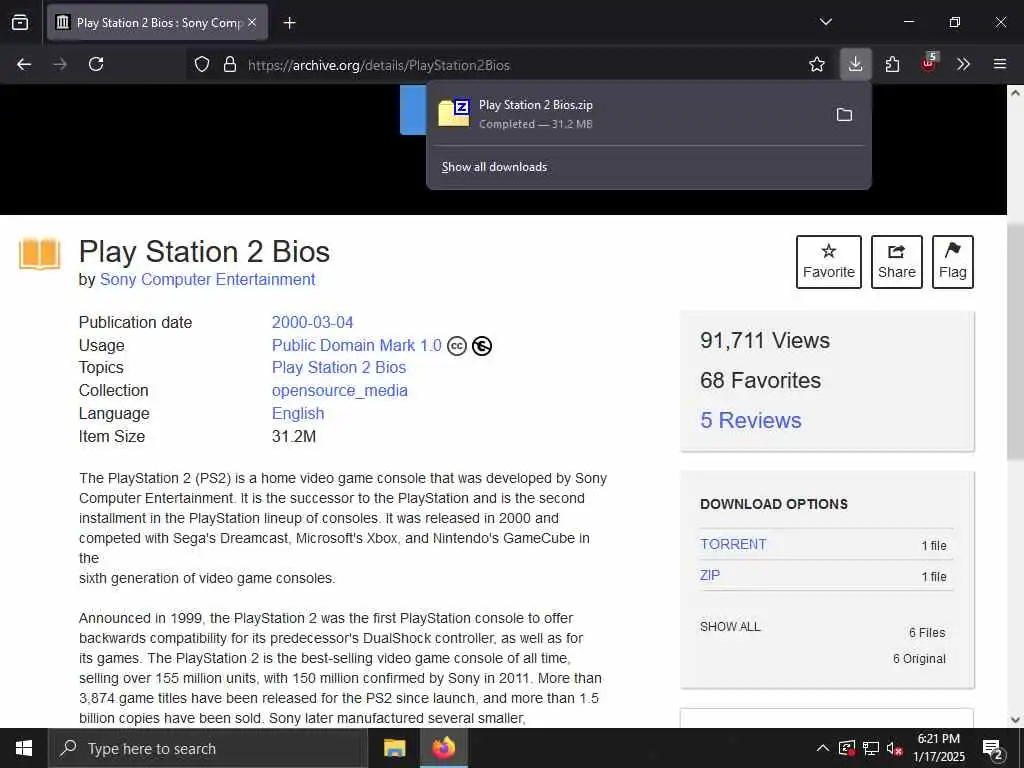
Task: Open the clock showing 6:21 PM
Action: 939,748
